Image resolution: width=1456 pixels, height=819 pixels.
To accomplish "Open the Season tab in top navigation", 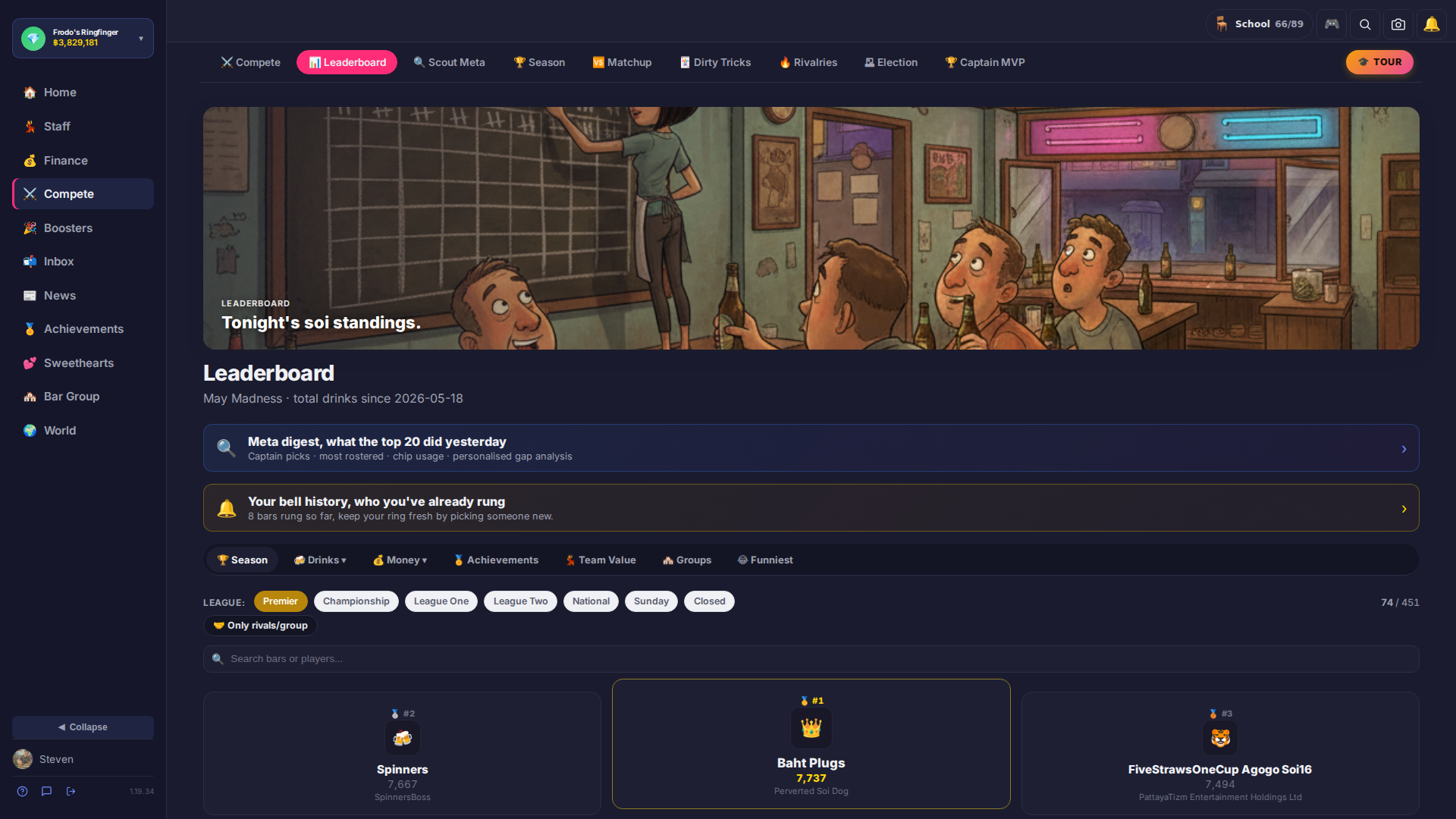I will pyautogui.click(x=539, y=62).
